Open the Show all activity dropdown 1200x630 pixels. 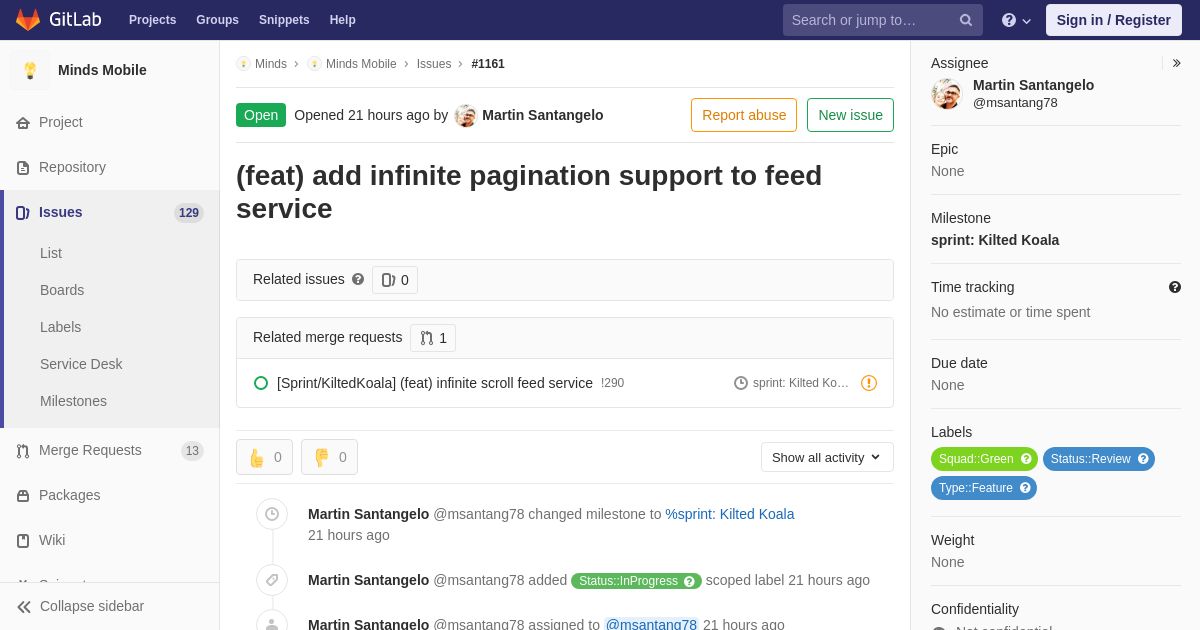pos(827,457)
